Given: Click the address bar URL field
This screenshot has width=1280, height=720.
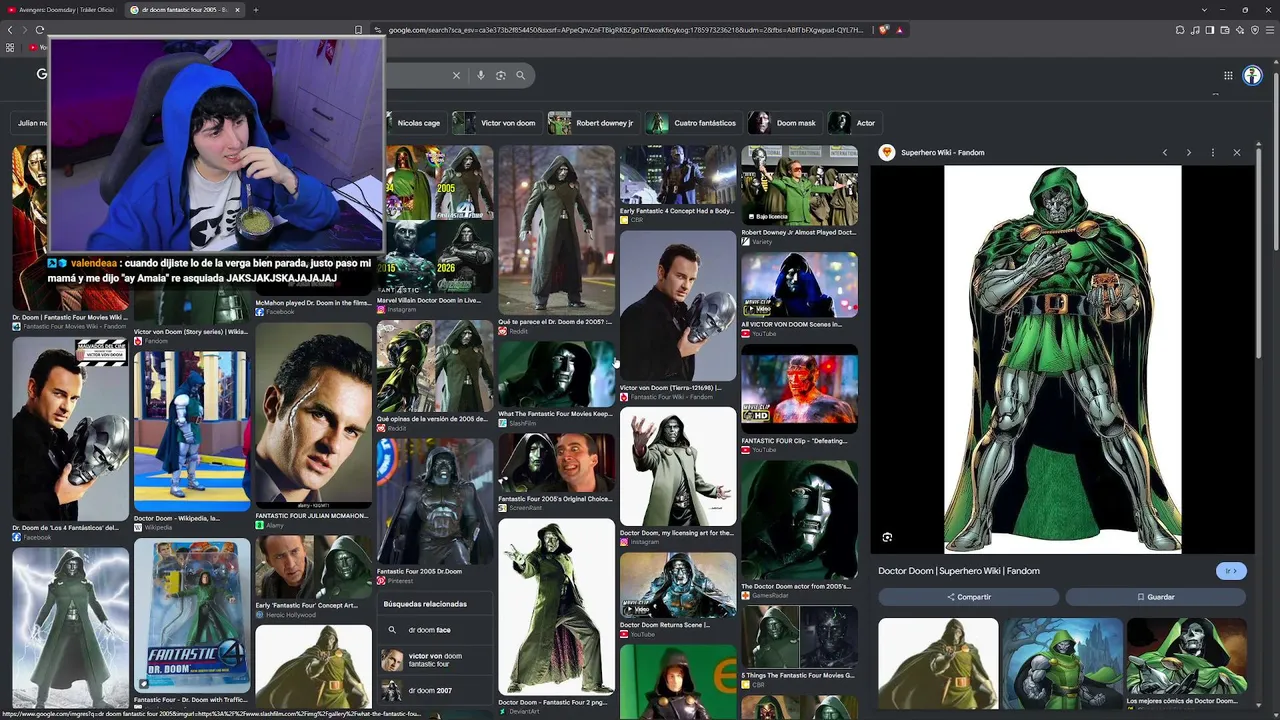Looking at the screenshot, I should pyautogui.click(x=625, y=30).
